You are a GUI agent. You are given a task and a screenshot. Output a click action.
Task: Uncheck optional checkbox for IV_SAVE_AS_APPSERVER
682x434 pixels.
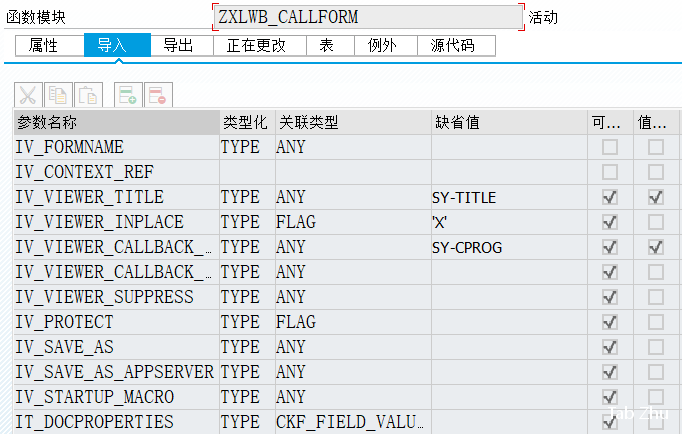tap(610, 372)
